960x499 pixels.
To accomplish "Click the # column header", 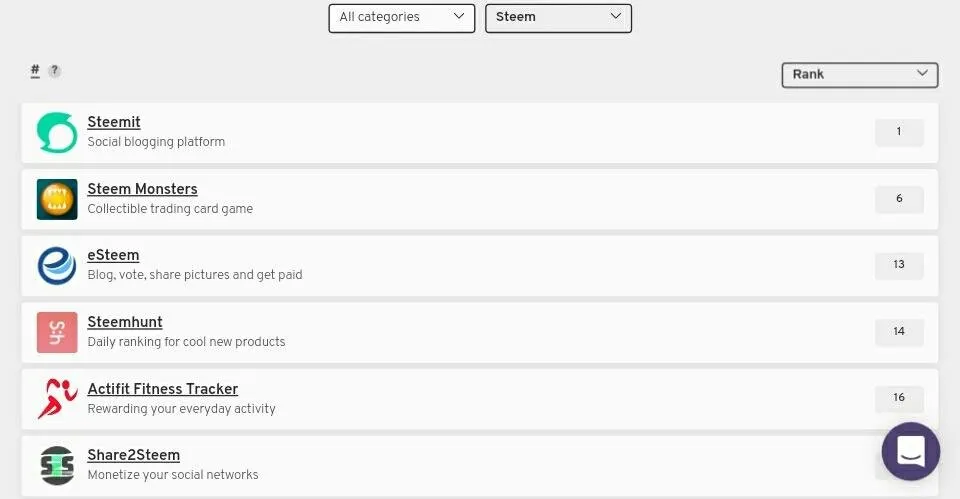I will [x=35, y=70].
